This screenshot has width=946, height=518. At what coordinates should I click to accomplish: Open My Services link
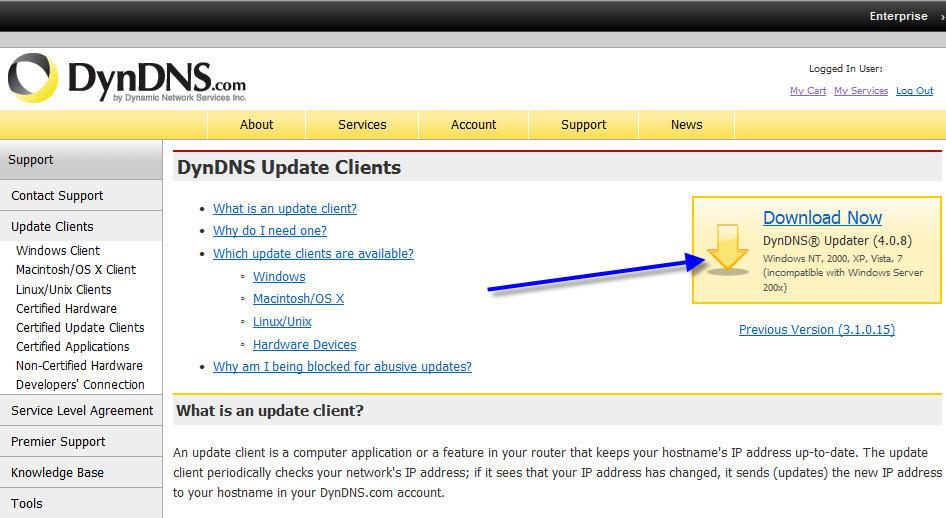coord(861,90)
